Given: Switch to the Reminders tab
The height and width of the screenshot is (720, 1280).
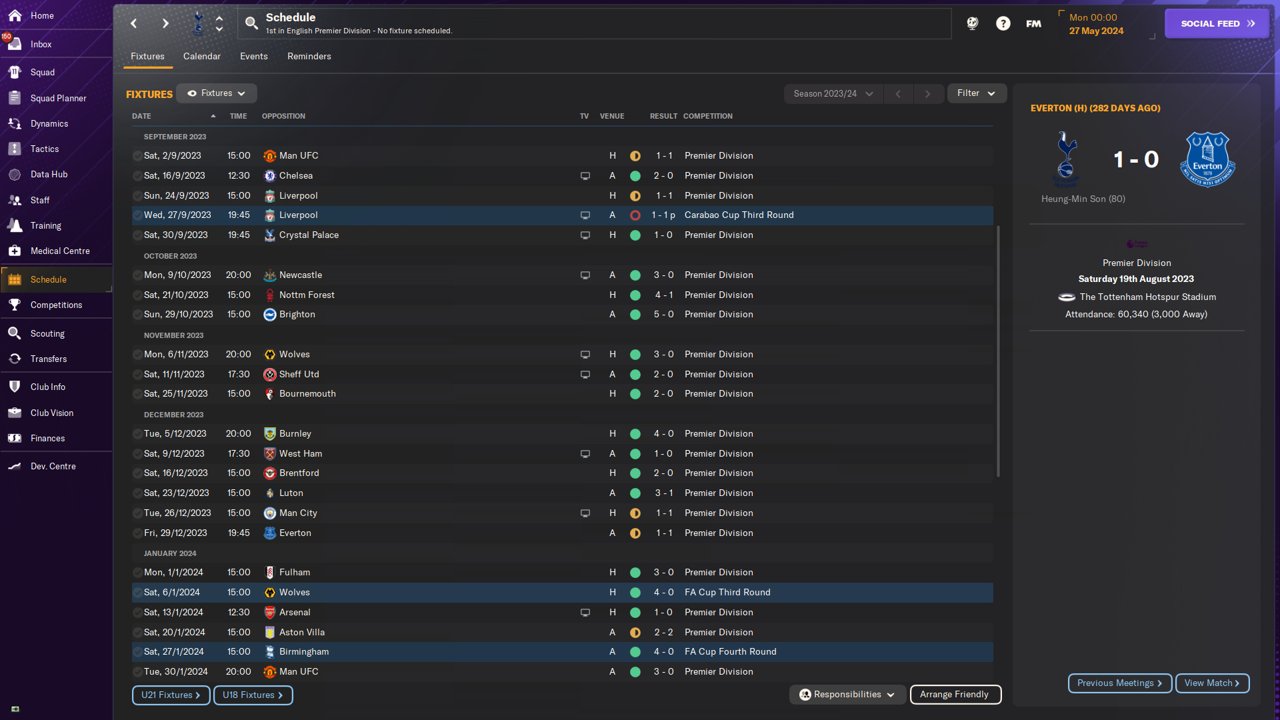Looking at the screenshot, I should [309, 56].
